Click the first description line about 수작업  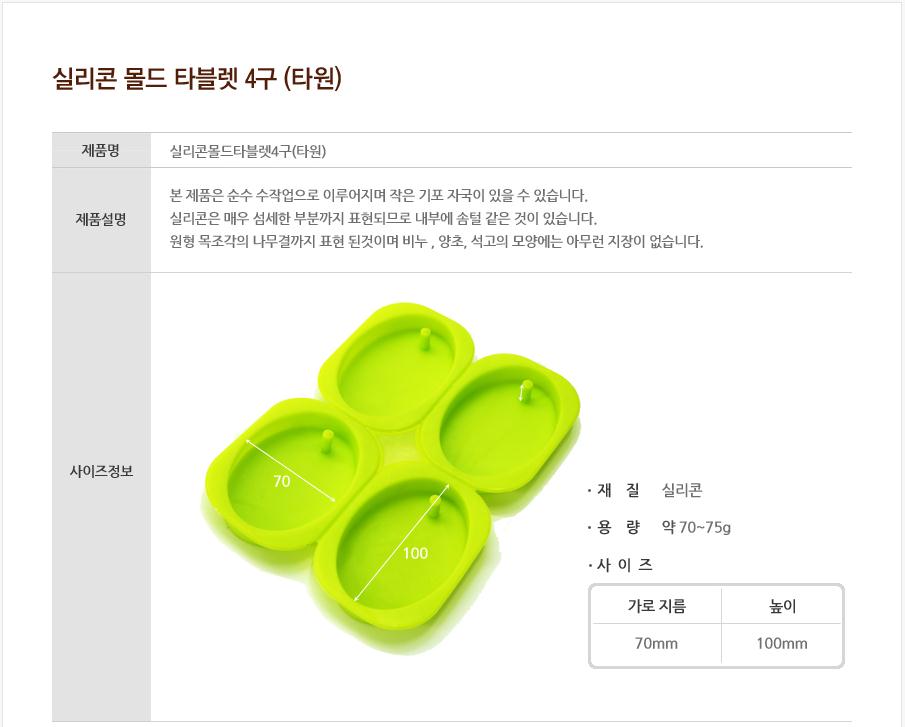[x=378, y=195]
